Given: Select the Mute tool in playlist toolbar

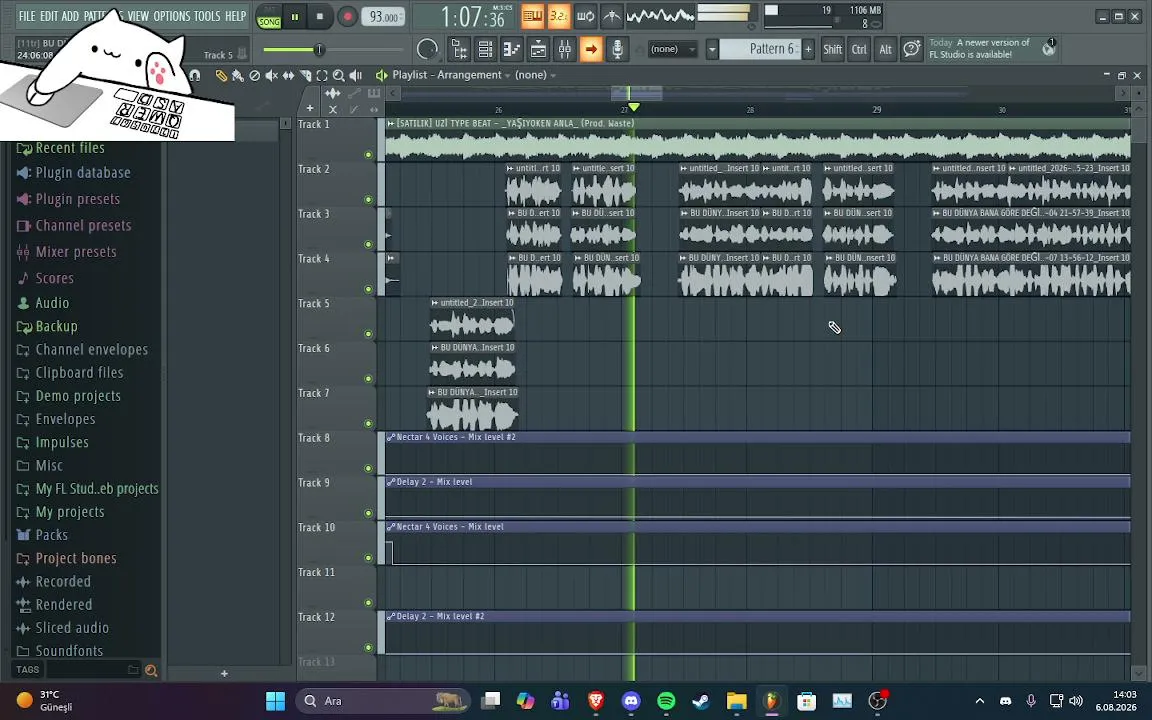Looking at the screenshot, I should point(271,75).
